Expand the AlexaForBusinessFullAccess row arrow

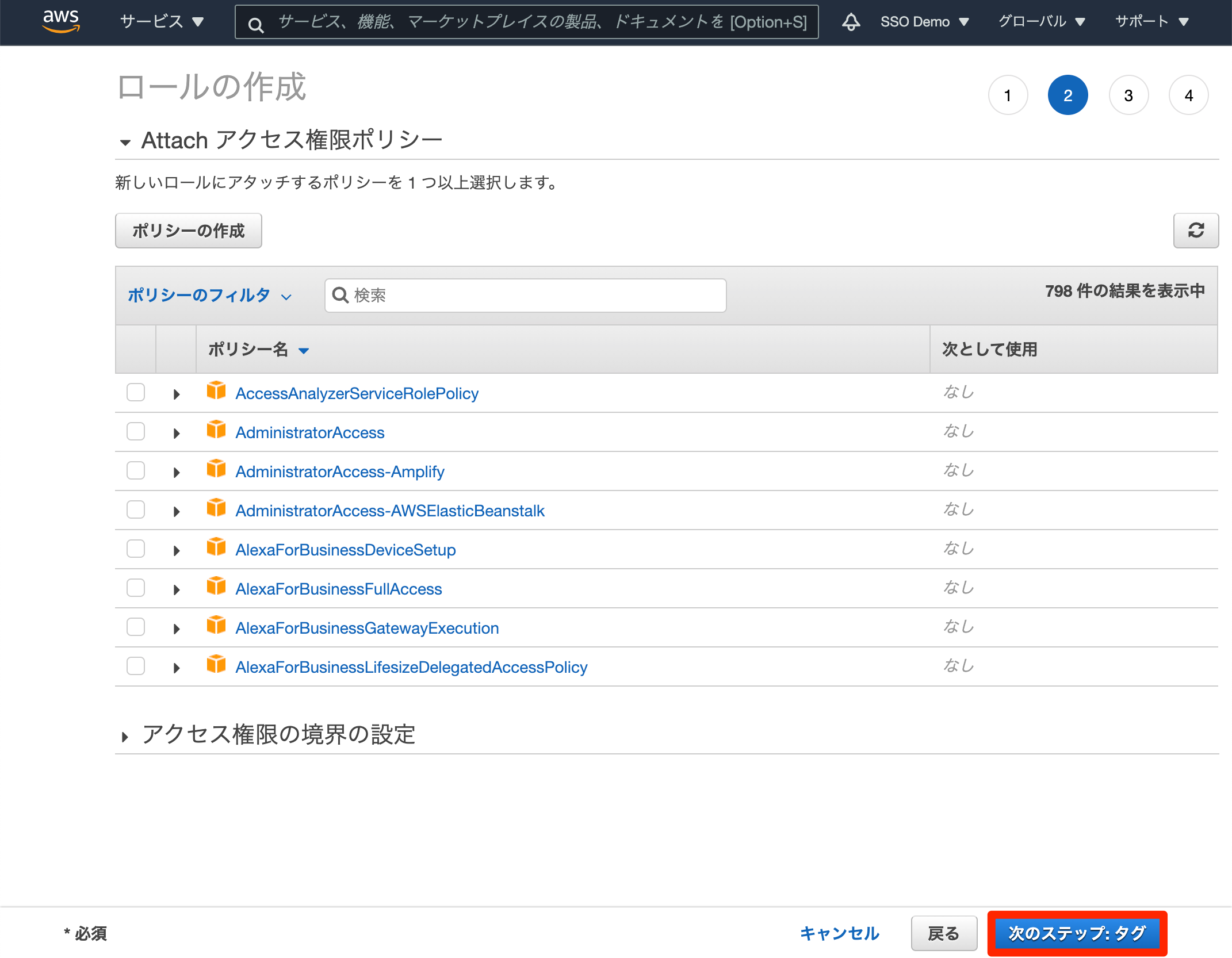pos(177,590)
